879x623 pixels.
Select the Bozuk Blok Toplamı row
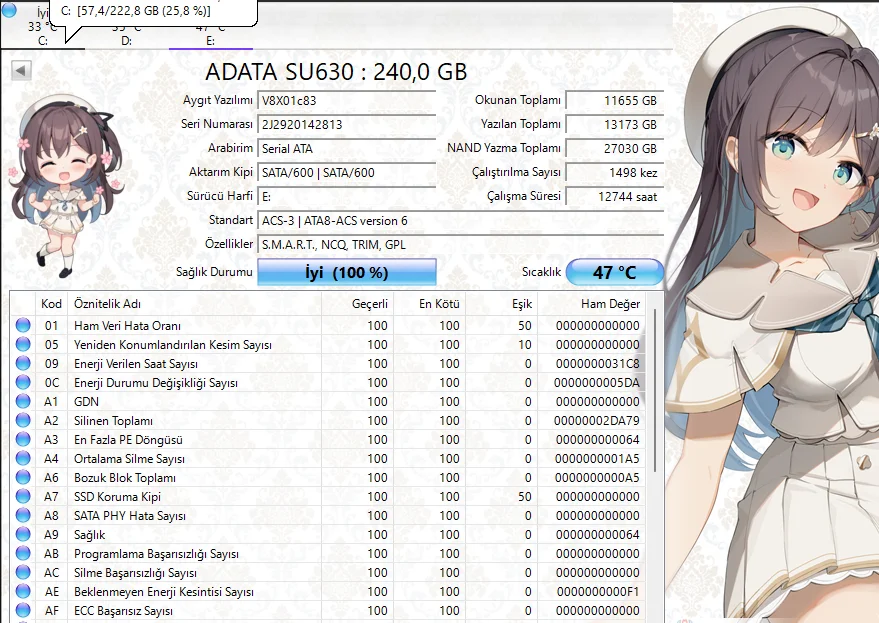point(328,478)
